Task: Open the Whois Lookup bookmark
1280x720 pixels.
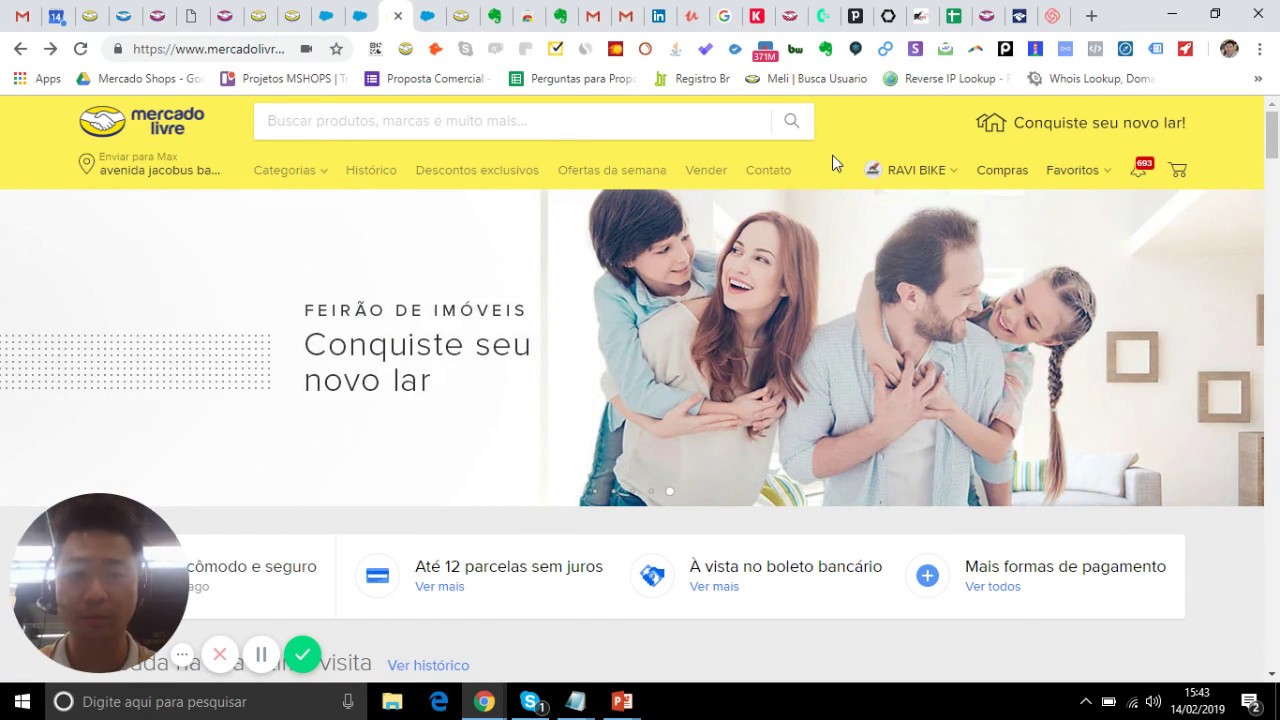Action: tap(1091, 78)
